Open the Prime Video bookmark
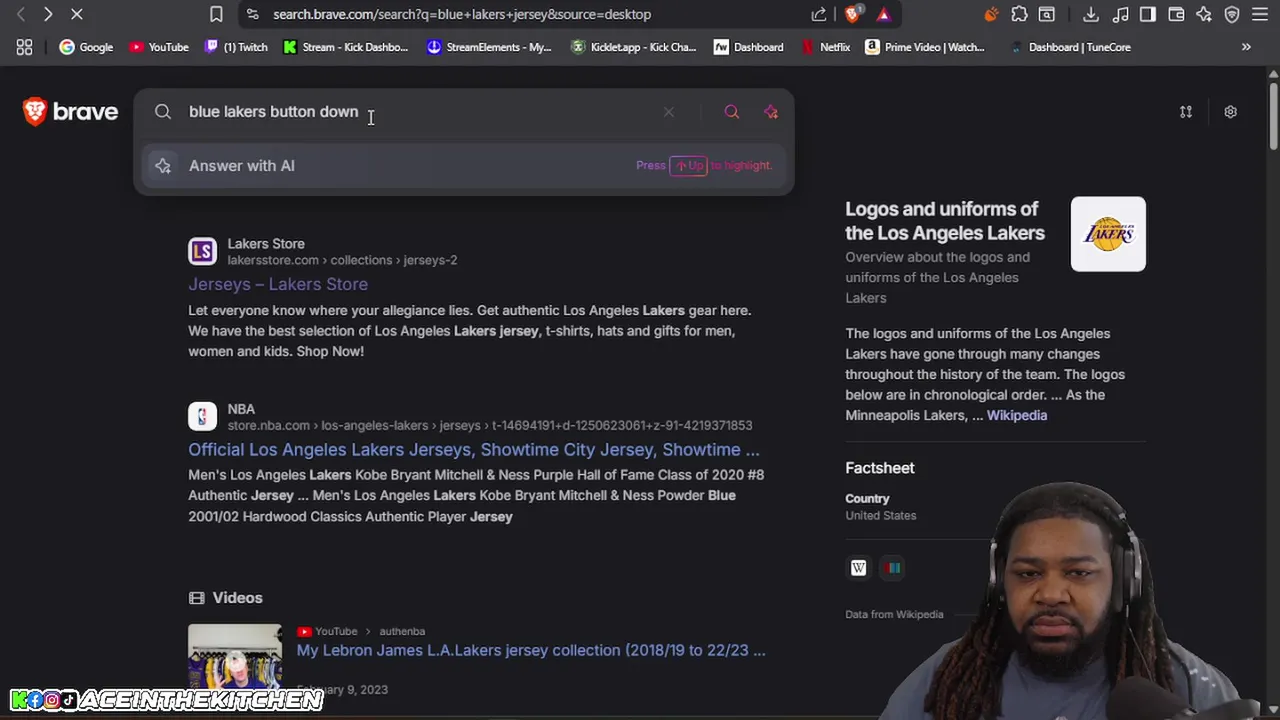The height and width of the screenshot is (720, 1280). coord(925,47)
